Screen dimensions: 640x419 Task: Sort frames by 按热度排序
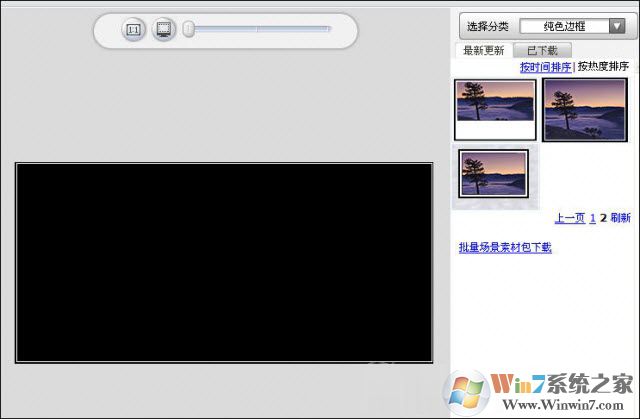pyautogui.click(x=603, y=67)
